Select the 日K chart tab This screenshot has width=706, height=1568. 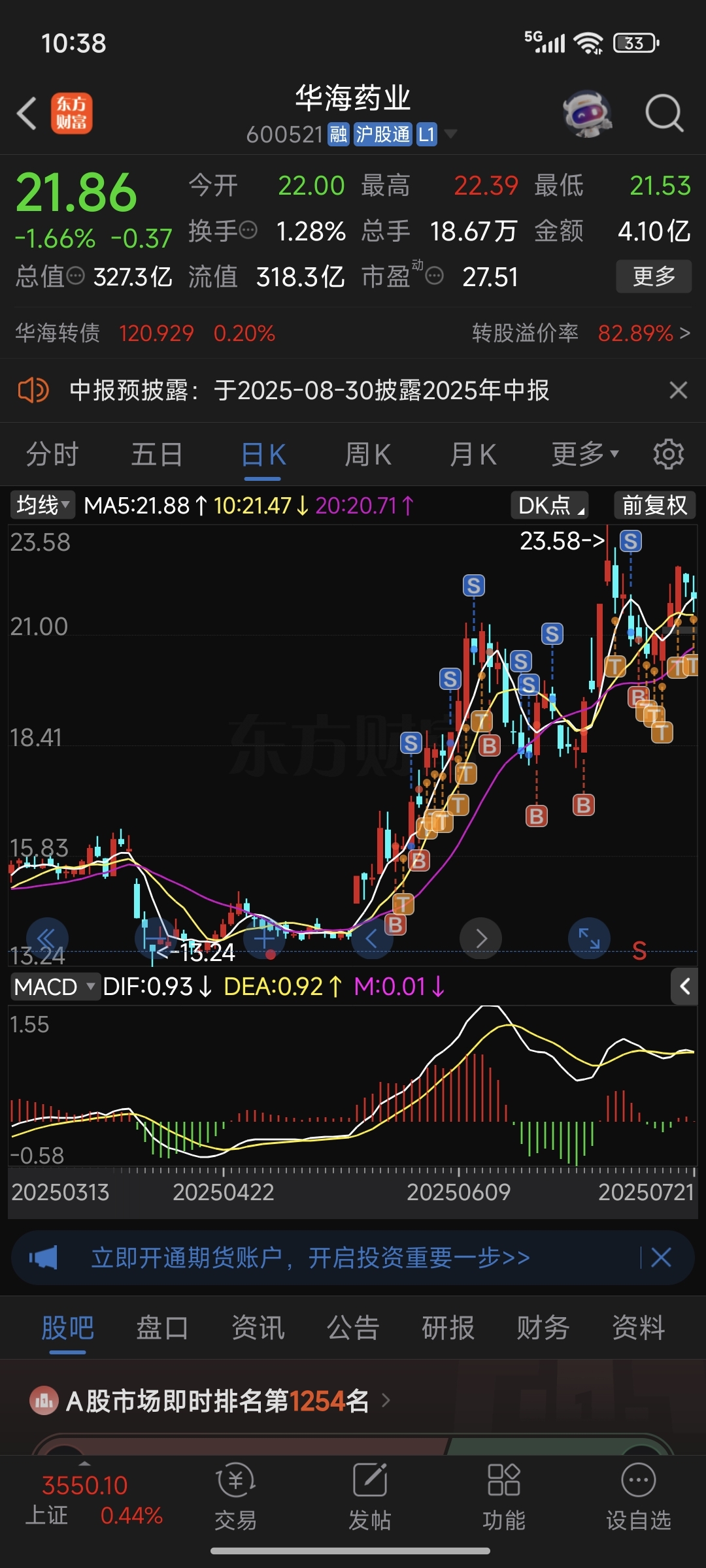click(x=263, y=454)
